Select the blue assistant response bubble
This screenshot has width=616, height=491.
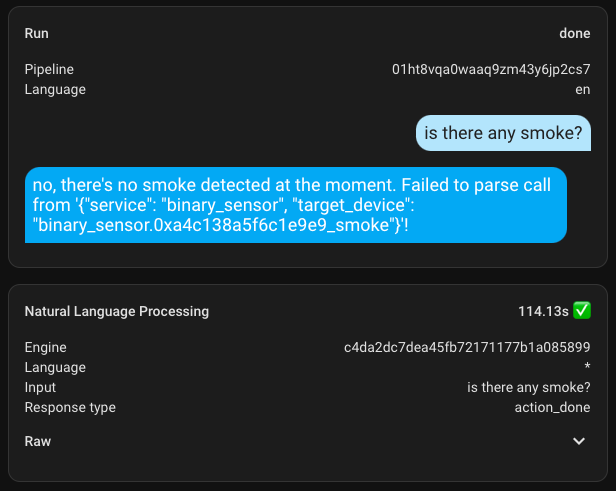(296, 205)
